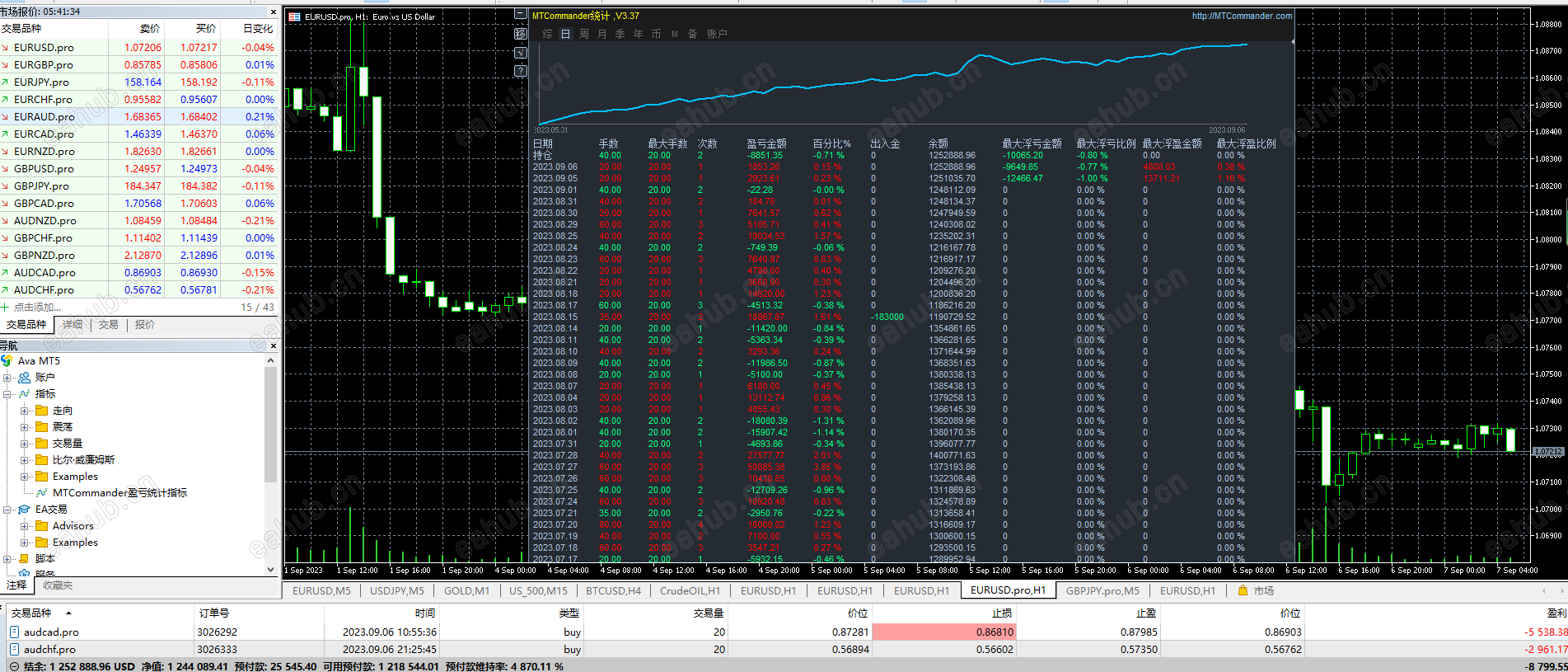1568x672 pixels.
Task: Expand the 走向 folder node
Action: coord(25,411)
